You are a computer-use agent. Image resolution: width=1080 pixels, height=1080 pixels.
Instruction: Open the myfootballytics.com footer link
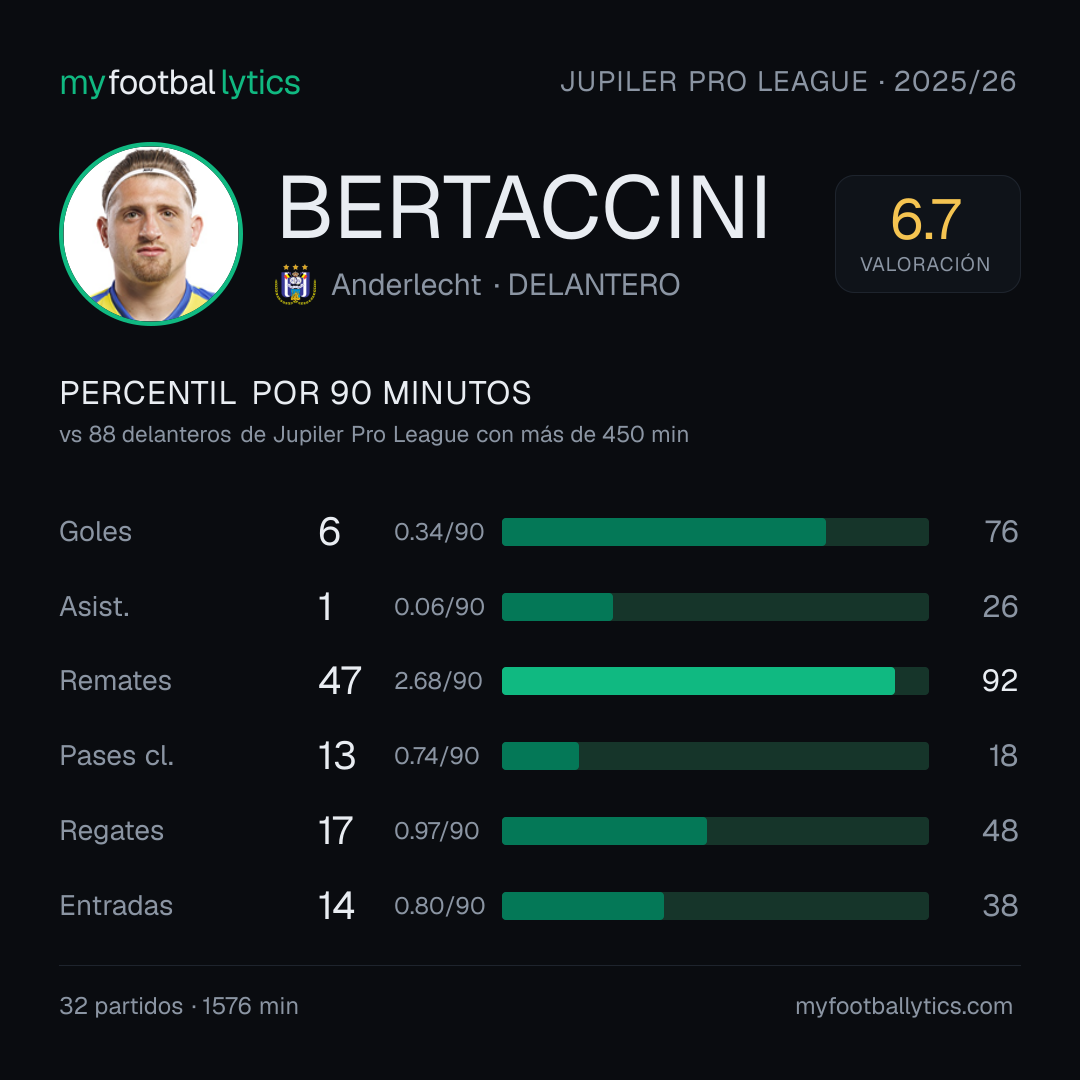[904, 1006]
